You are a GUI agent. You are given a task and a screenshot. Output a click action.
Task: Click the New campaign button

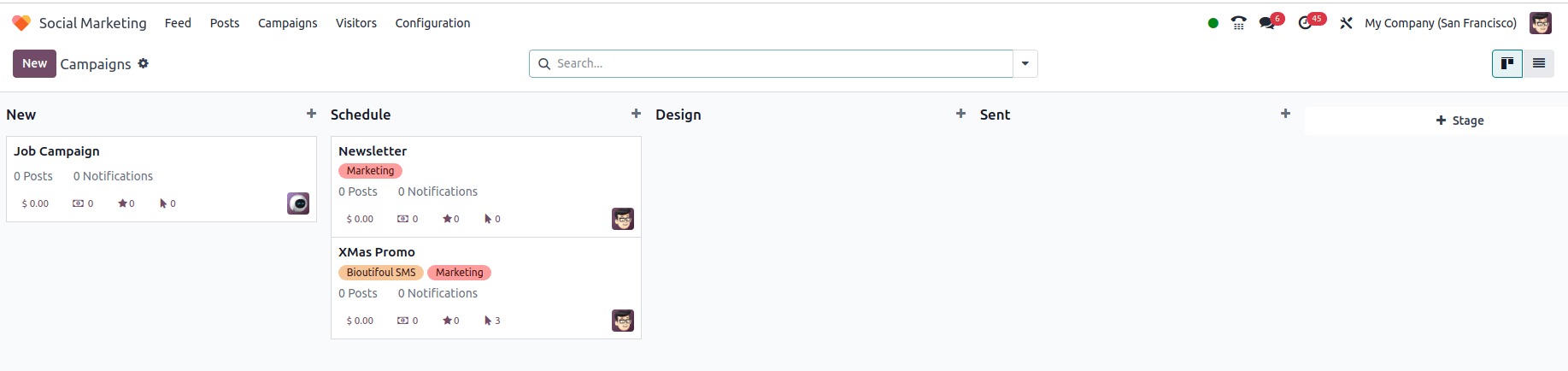pyautogui.click(x=34, y=63)
